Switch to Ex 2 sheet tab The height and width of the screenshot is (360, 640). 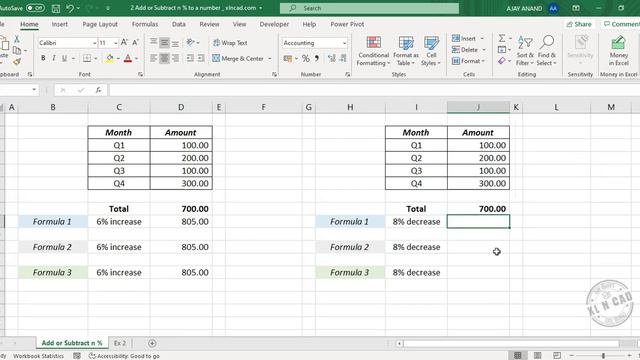(120, 343)
